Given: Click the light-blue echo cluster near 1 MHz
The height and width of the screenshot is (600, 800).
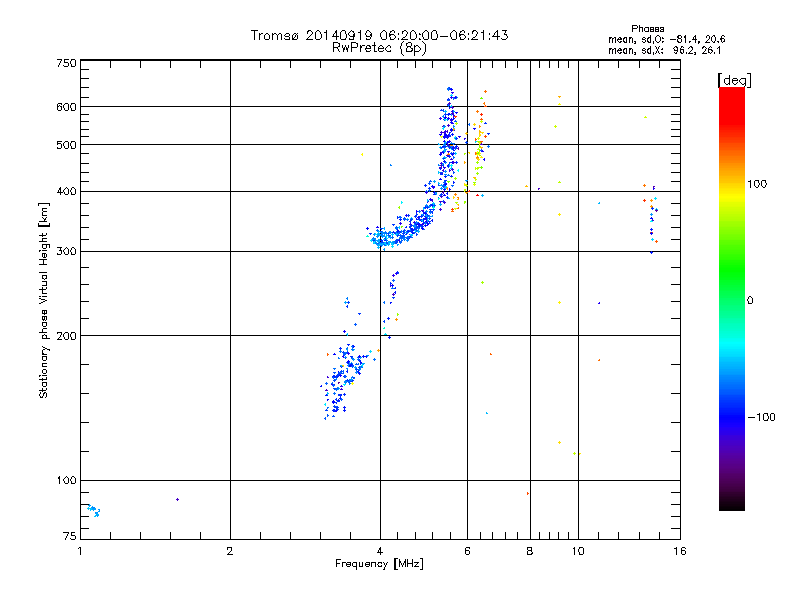Looking at the screenshot, I should tap(93, 510).
